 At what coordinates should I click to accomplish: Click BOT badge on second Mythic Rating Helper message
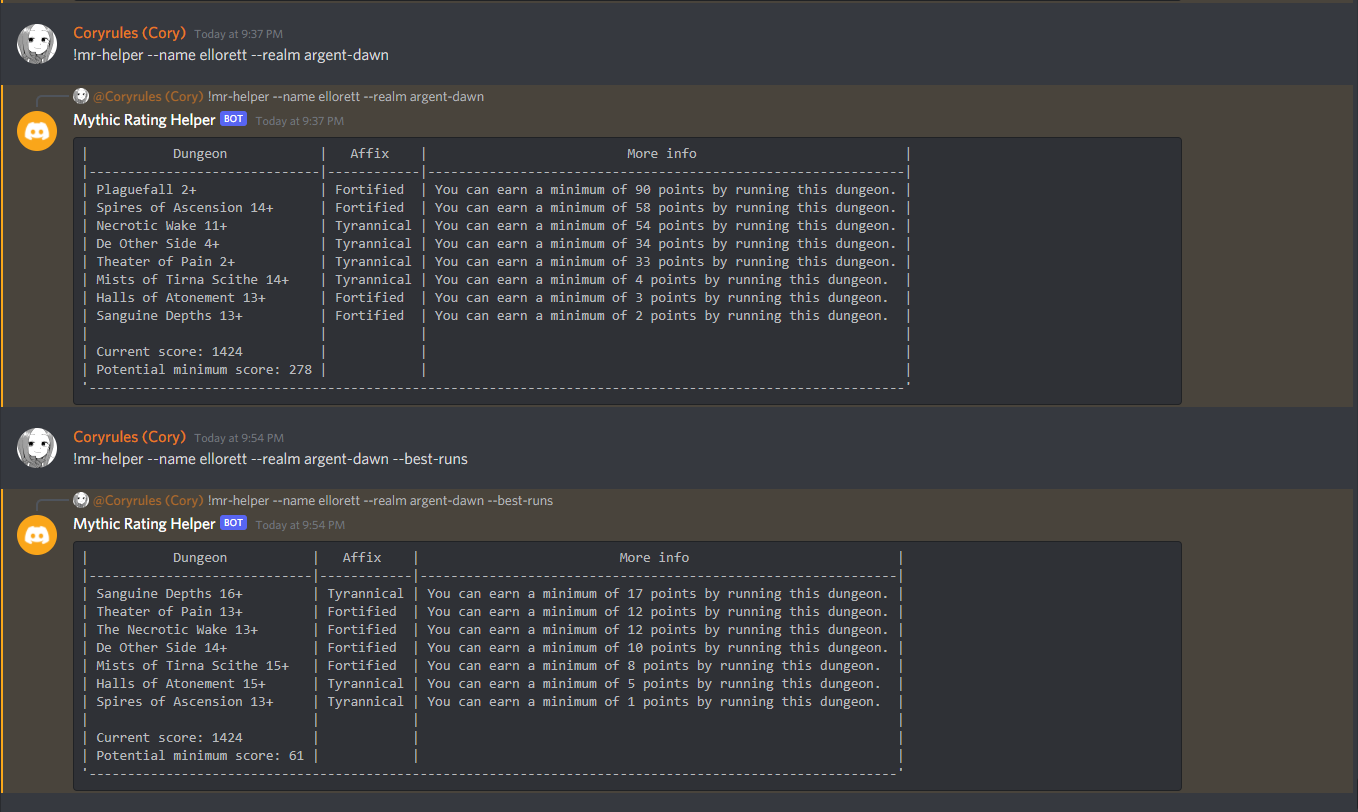point(233,523)
